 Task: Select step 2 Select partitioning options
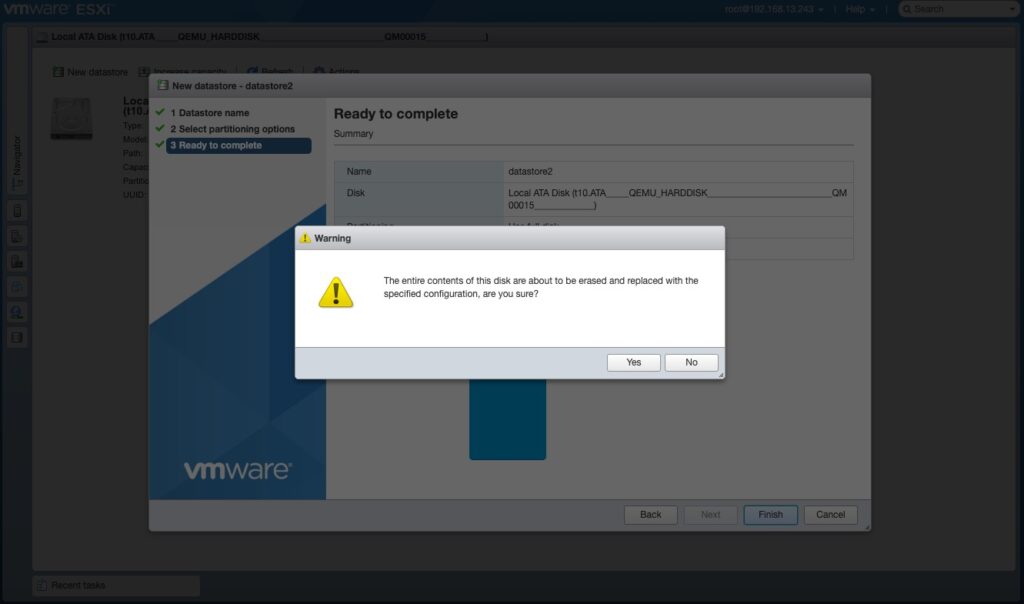232,129
